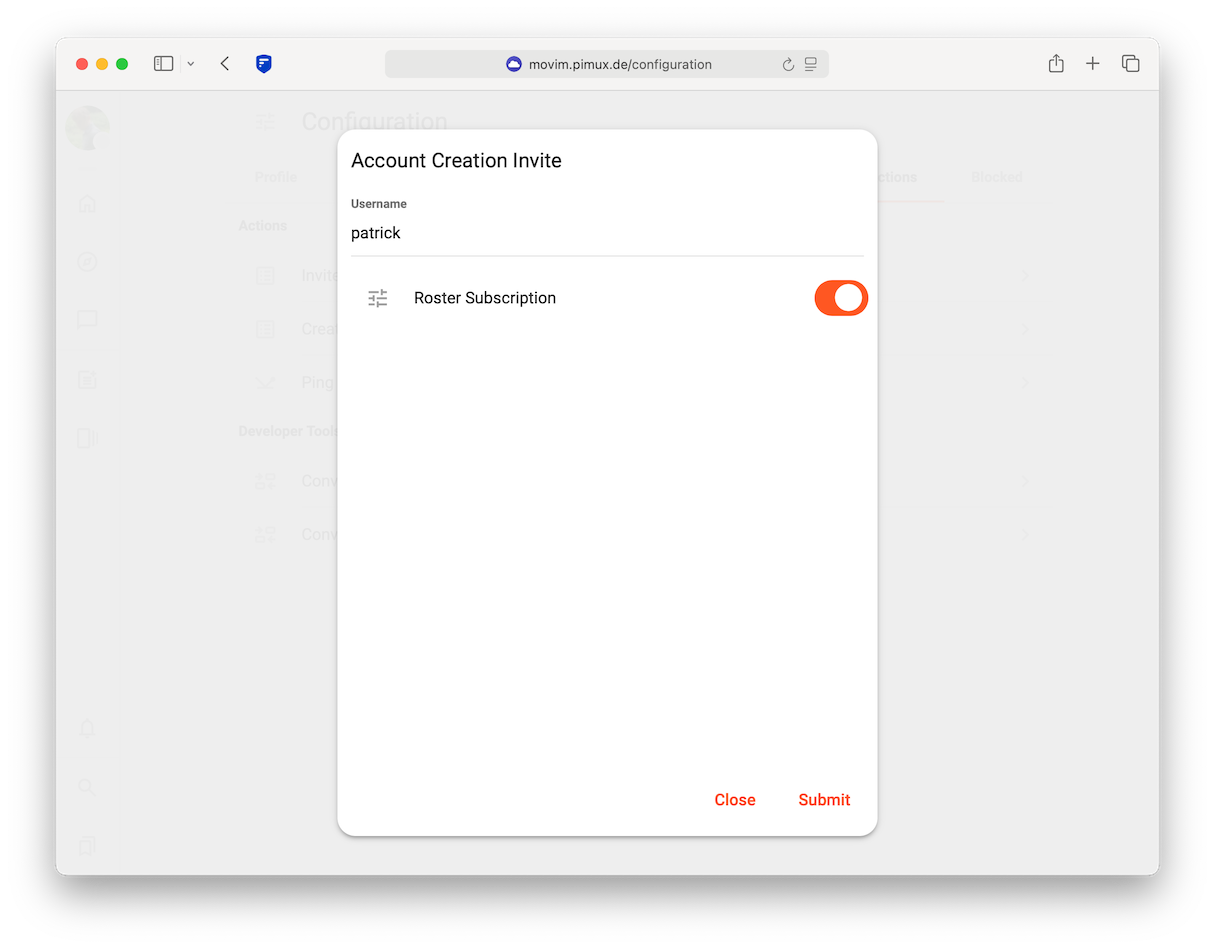This screenshot has width=1215, height=949.
Task: Click the share icon in the browser toolbar
Action: point(1056,63)
